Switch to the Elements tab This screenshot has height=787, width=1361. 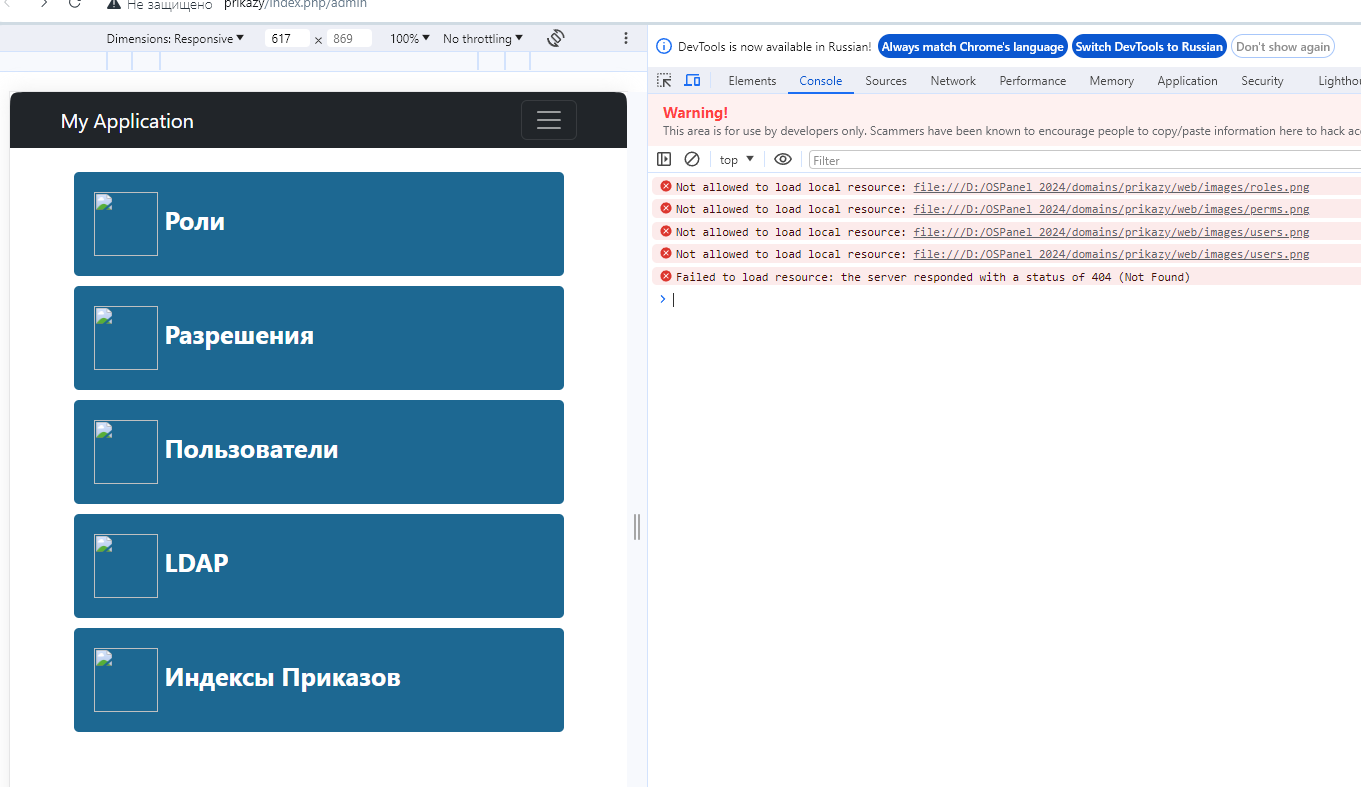coord(752,81)
